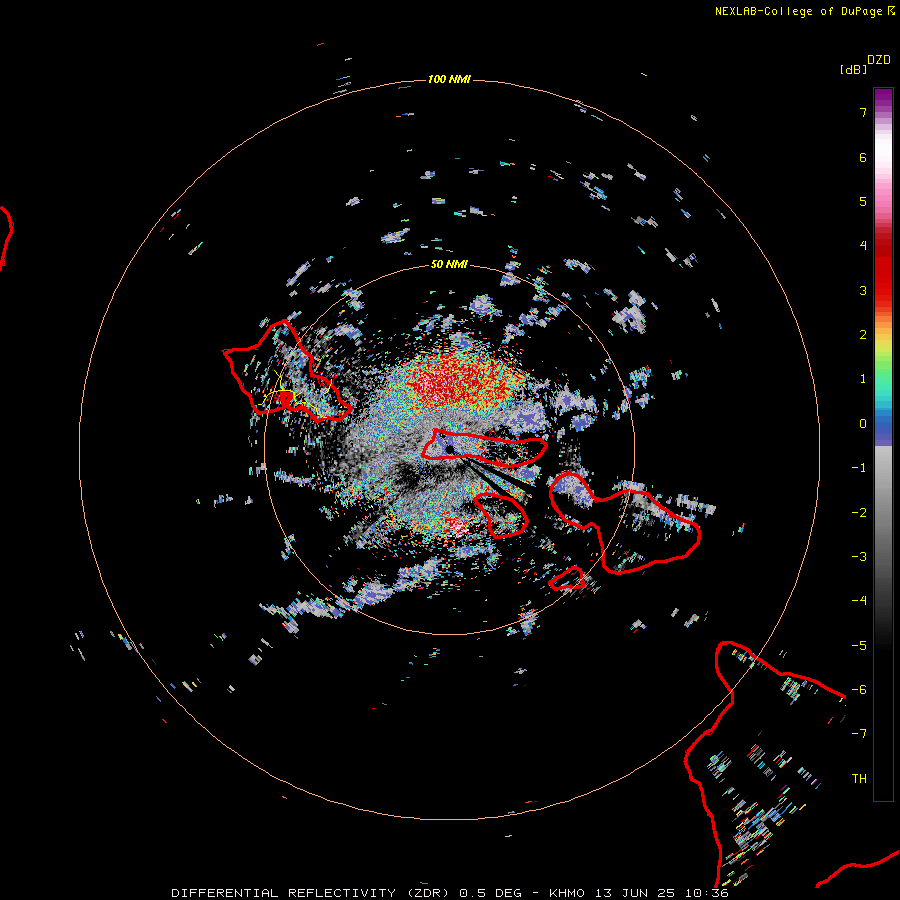This screenshot has height=900, width=900.
Task: Click the ZDR color scale bar
Action: pyautogui.click(x=883, y=444)
